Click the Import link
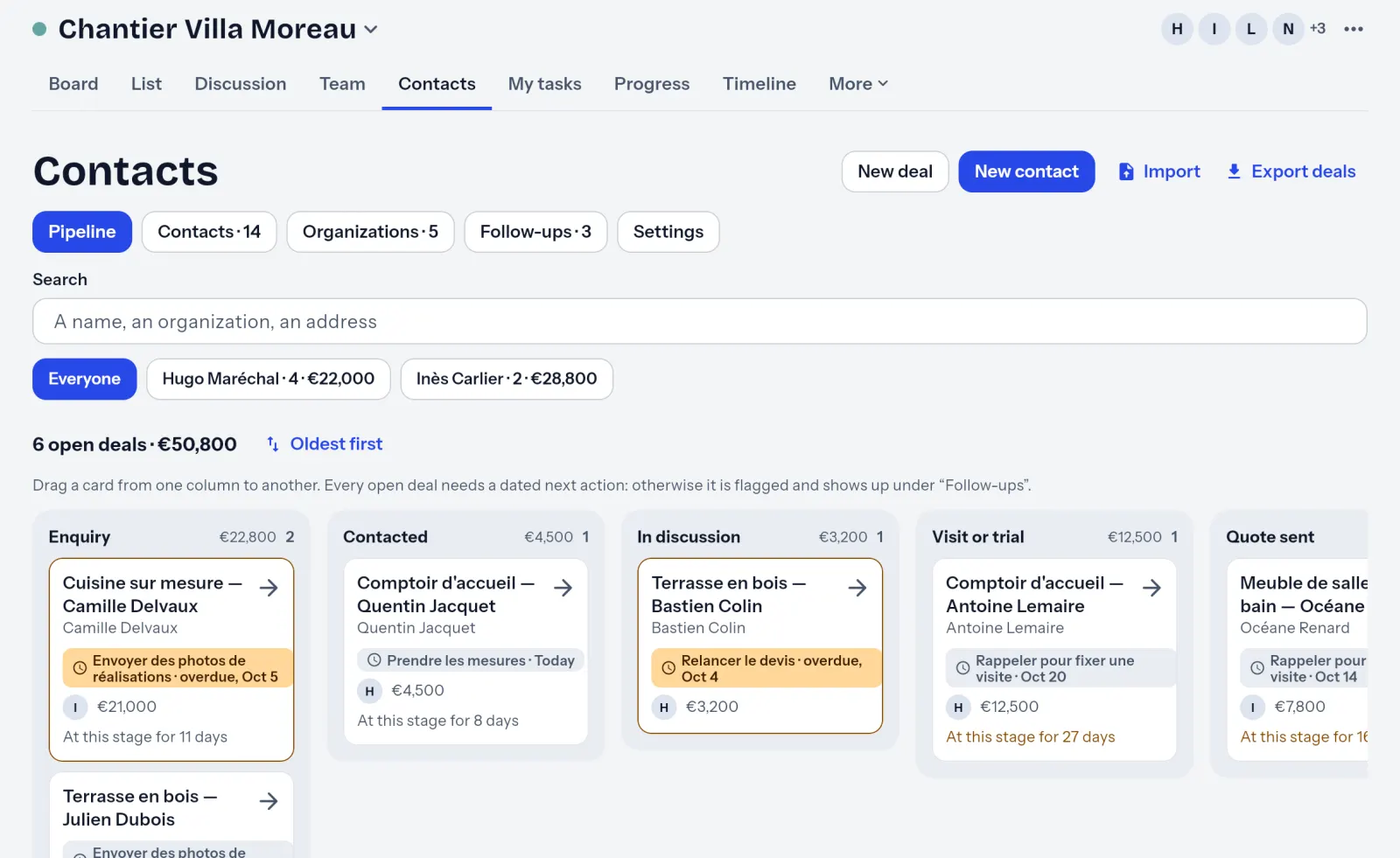 coord(1159,171)
